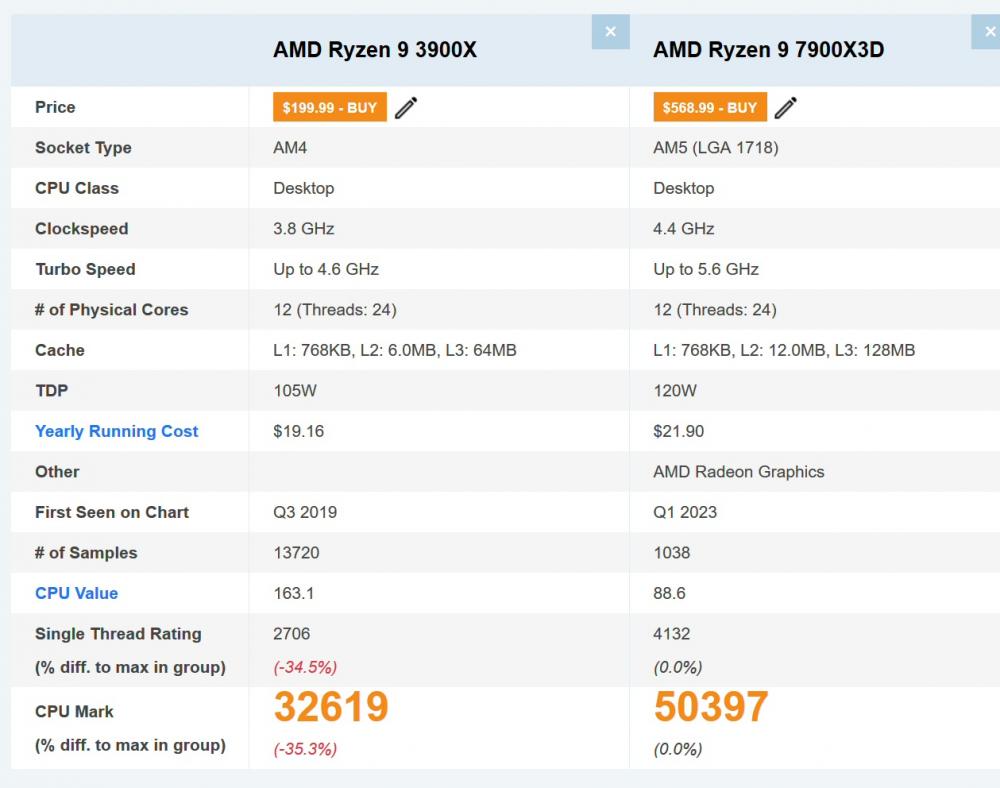Click the CPU Mark score 32619
The image size is (1000, 788).
[331, 706]
